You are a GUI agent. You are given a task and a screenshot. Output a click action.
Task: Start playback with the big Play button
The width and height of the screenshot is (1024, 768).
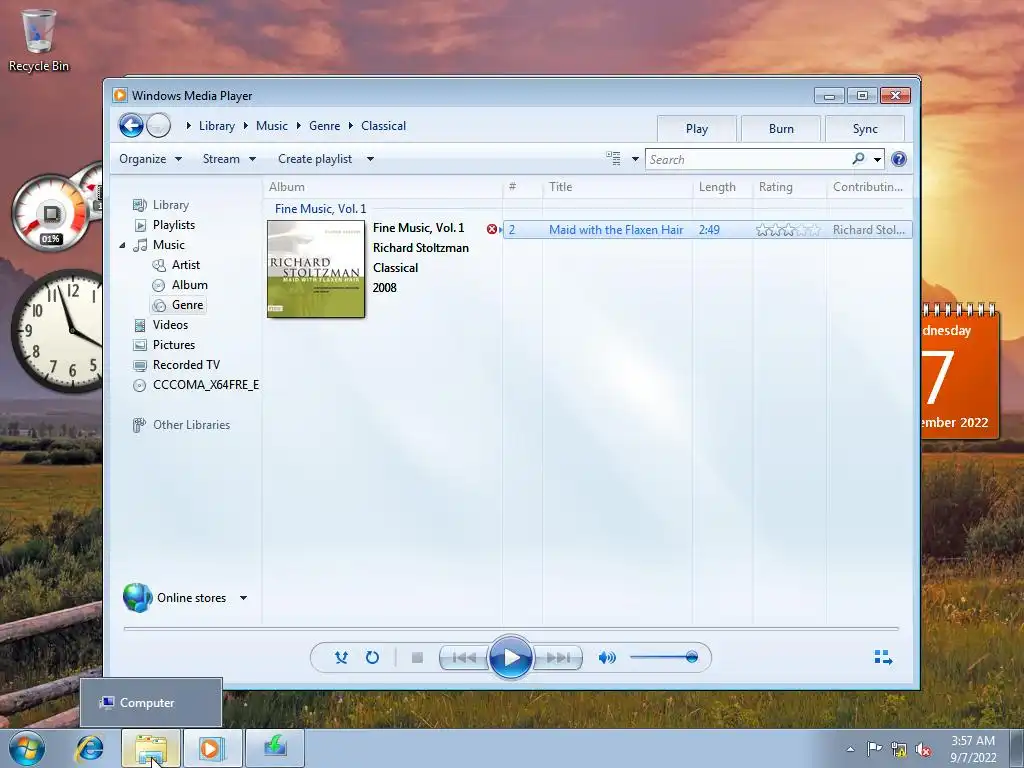tap(511, 658)
